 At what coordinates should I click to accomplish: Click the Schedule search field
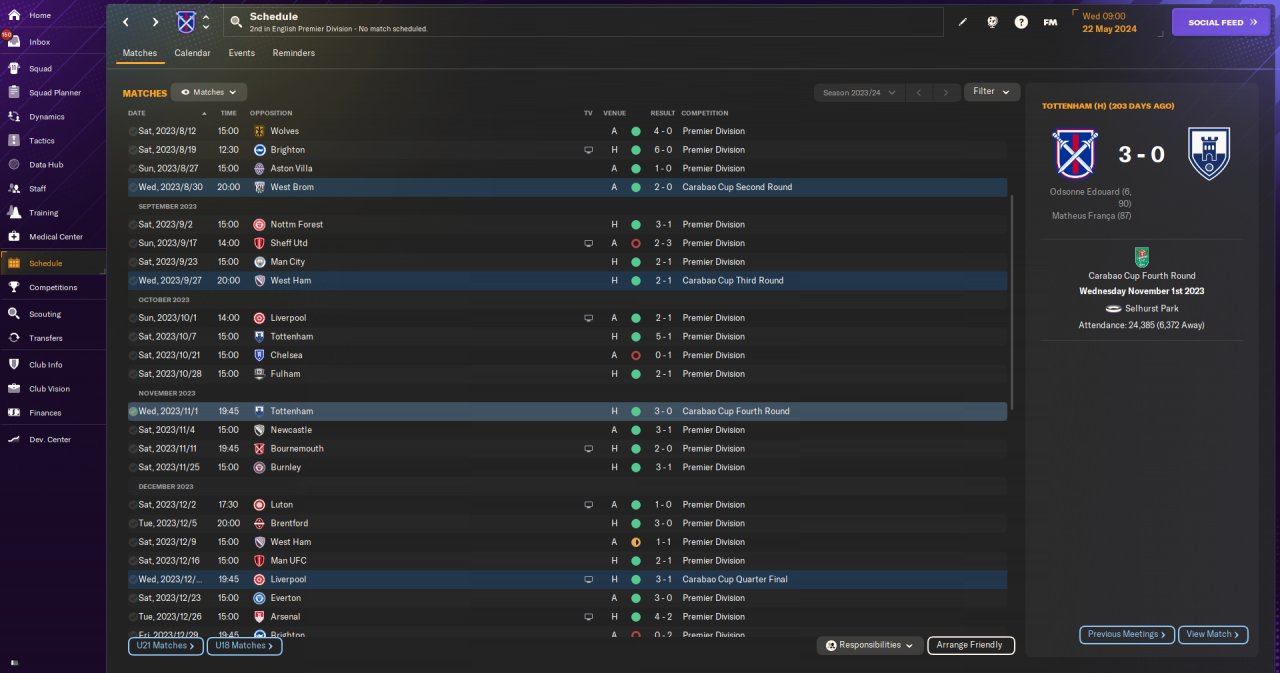click(584, 22)
